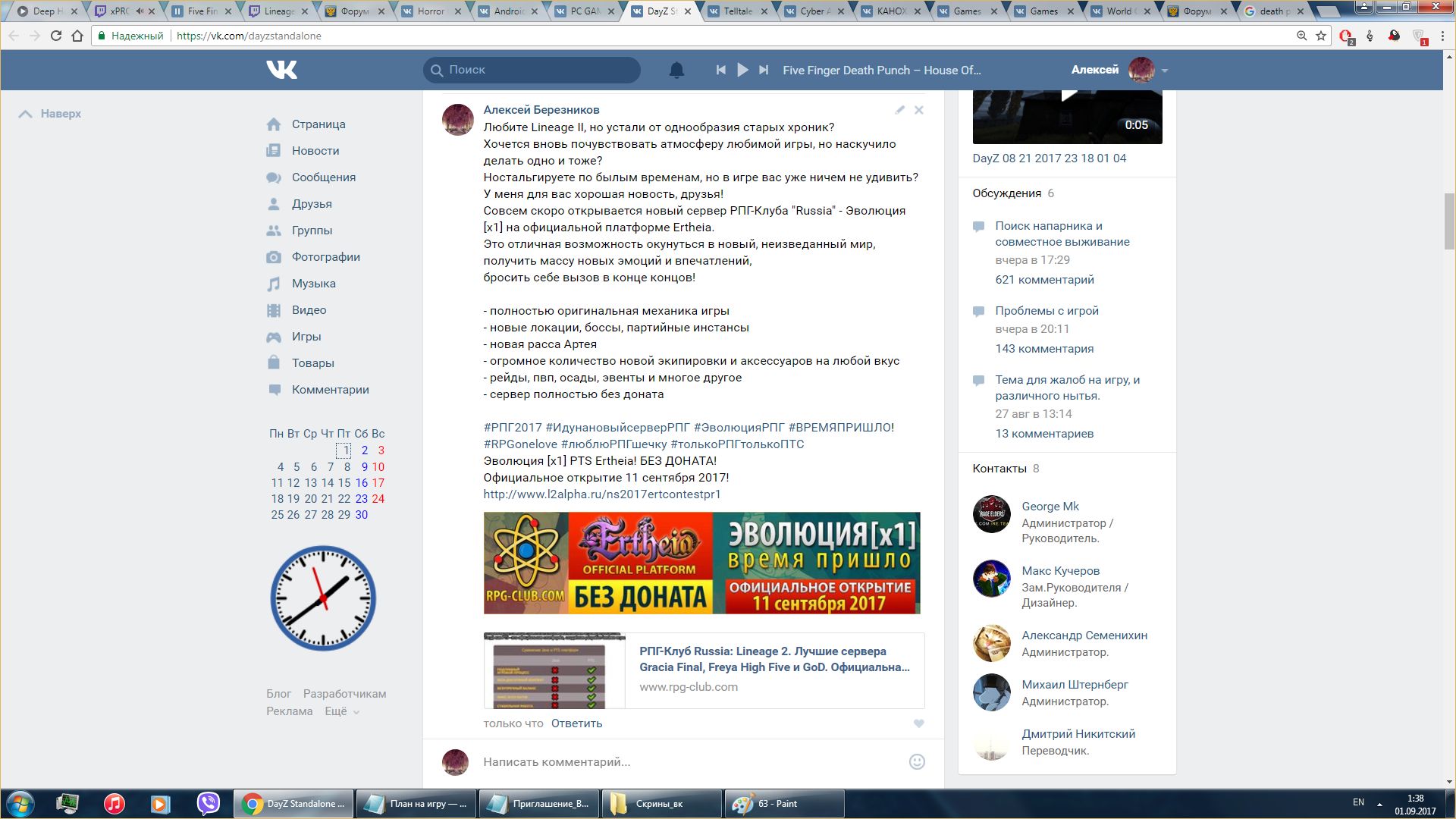Image resolution: width=1456 pixels, height=819 pixels.
Task: Click the Комментарии speech bubble icon
Action: pos(274,390)
